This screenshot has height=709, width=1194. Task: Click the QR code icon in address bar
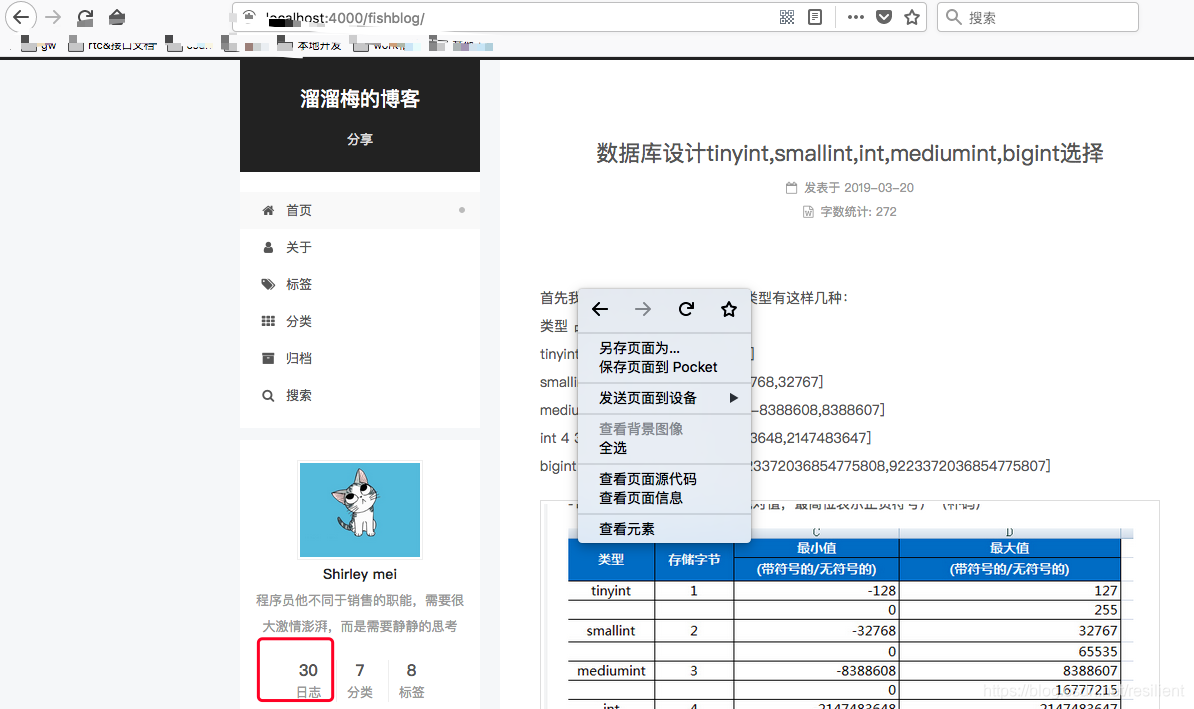(x=787, y=17)
